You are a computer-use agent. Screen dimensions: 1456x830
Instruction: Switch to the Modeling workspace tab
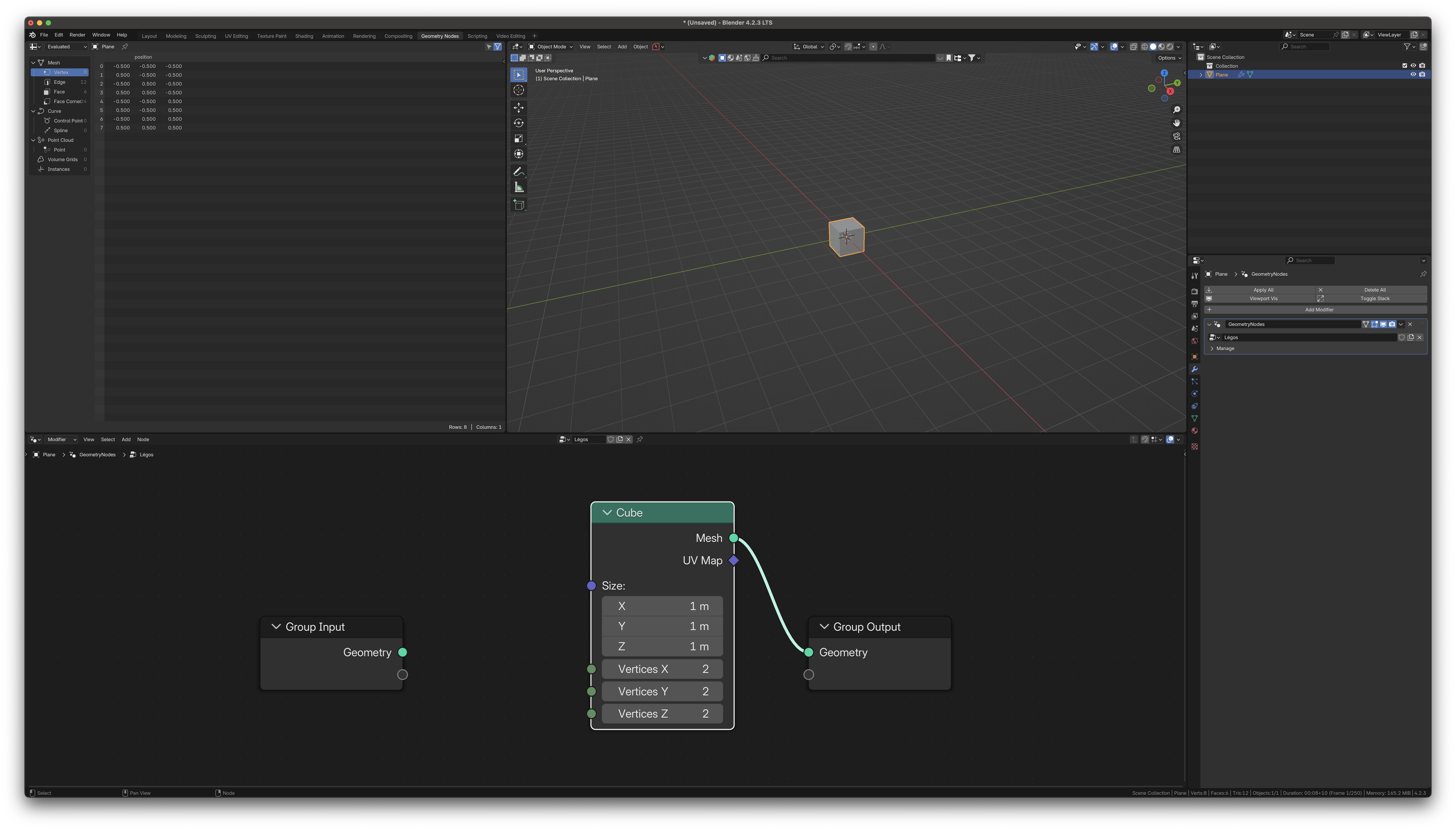[x=176, y=36]
